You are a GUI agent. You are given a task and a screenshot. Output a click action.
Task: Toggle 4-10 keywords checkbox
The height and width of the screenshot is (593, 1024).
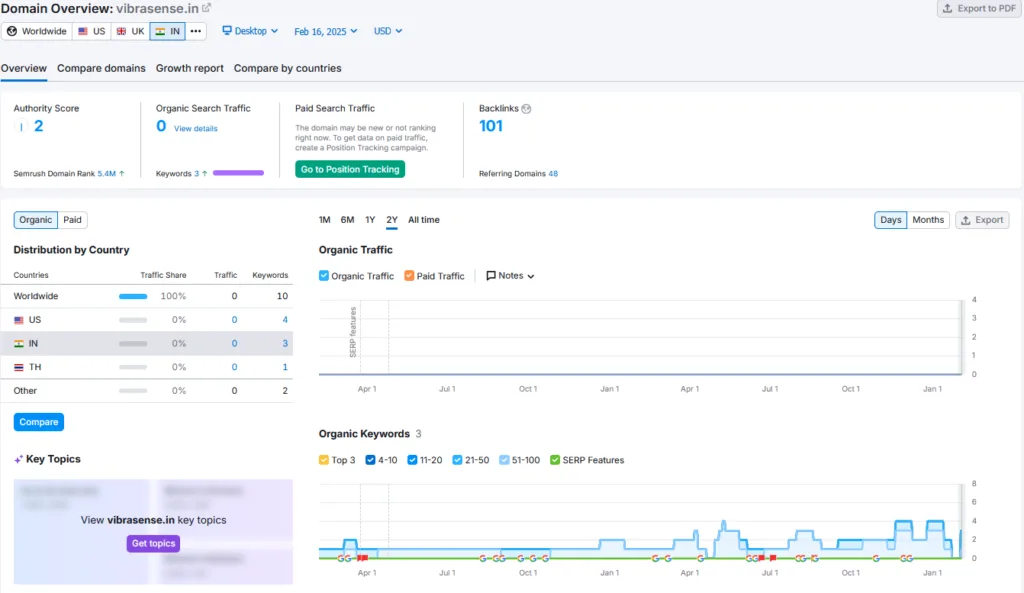coord(370,460)
